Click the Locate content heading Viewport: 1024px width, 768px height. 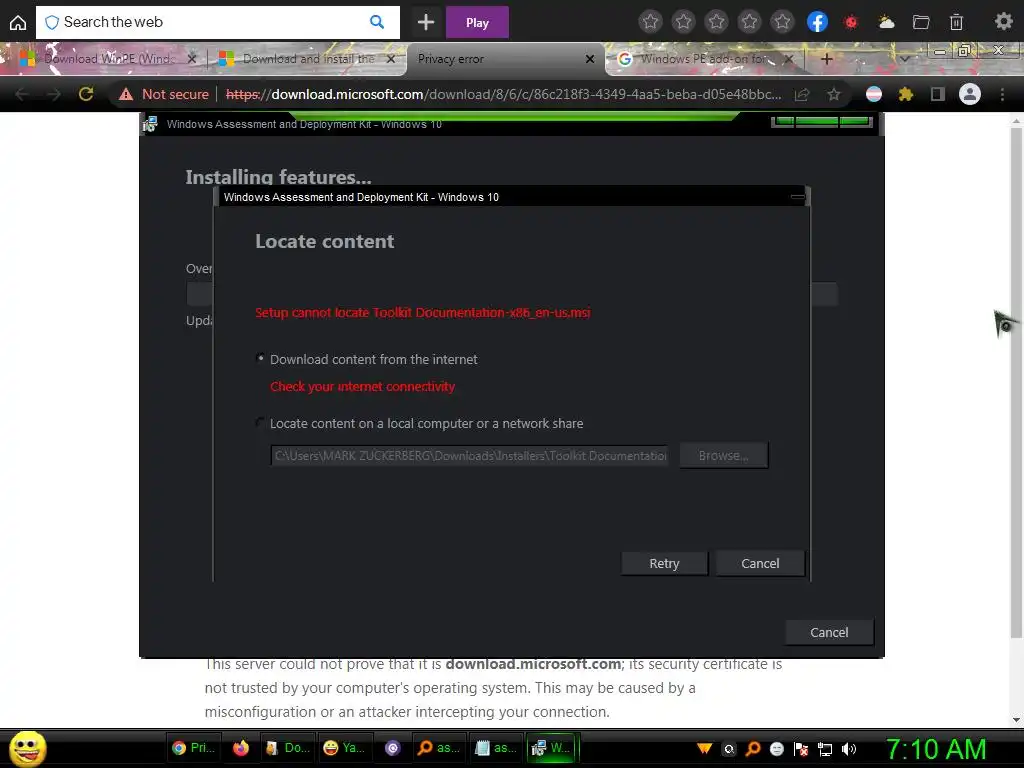tap(325, 241)
